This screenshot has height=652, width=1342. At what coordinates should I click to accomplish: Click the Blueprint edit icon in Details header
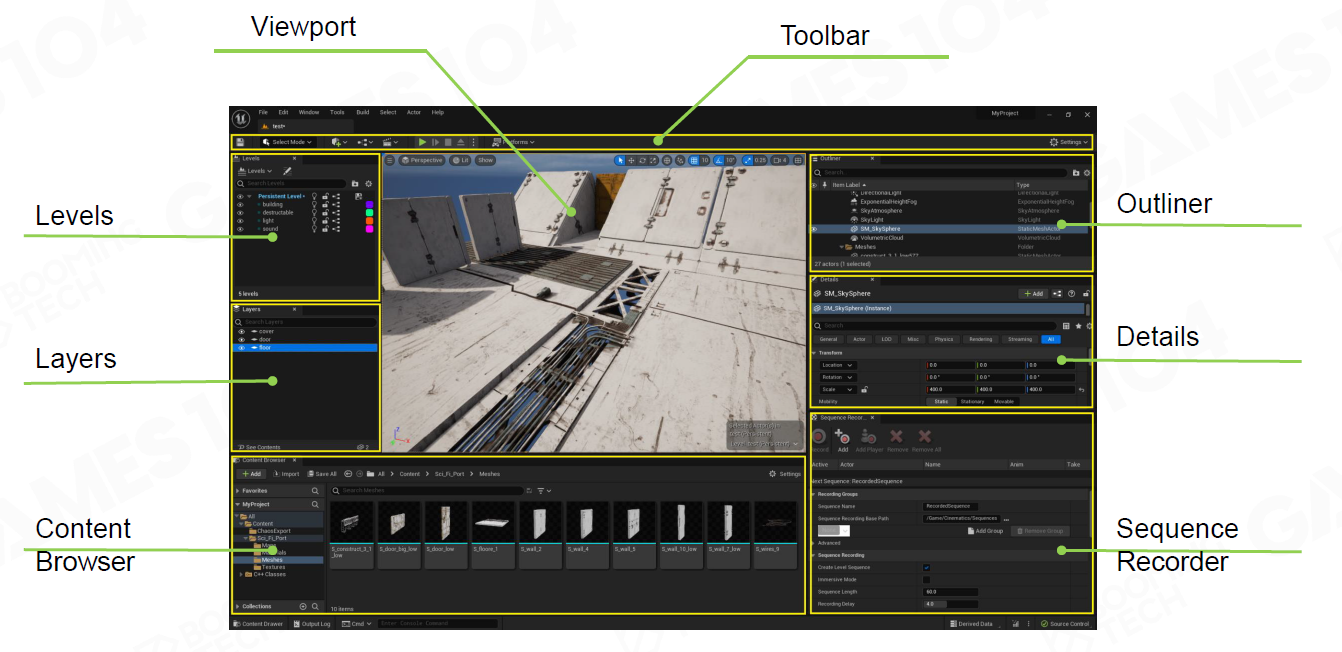tap(1057, 294)
